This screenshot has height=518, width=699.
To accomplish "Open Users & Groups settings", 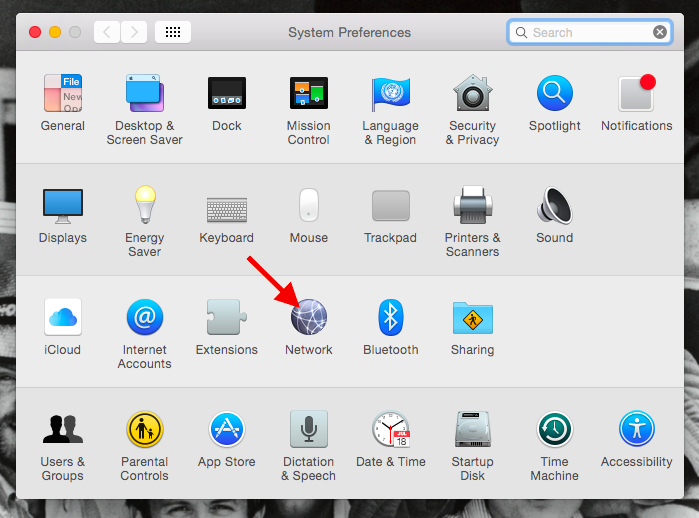I will point(62,430).
